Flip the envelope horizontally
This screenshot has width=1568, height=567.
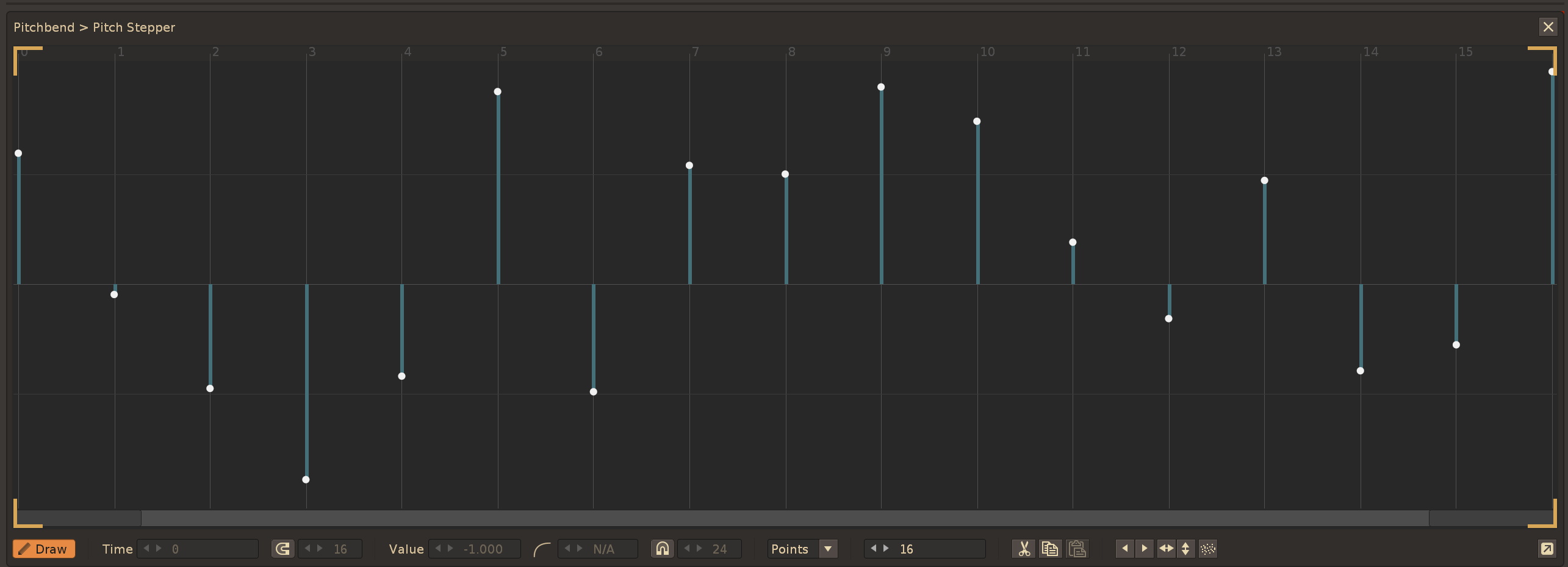[1165, 549]
